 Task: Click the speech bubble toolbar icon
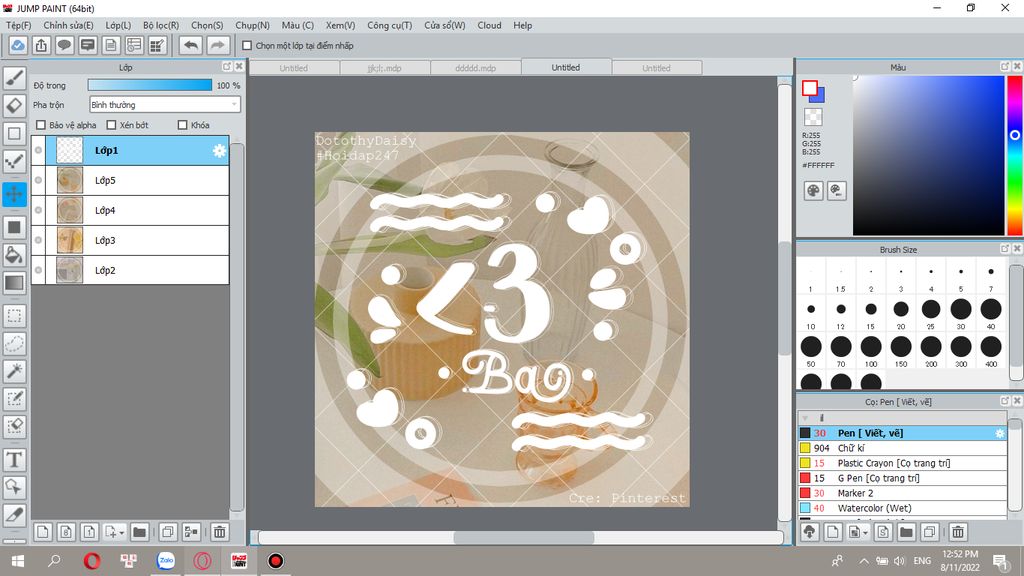point(64,45)
